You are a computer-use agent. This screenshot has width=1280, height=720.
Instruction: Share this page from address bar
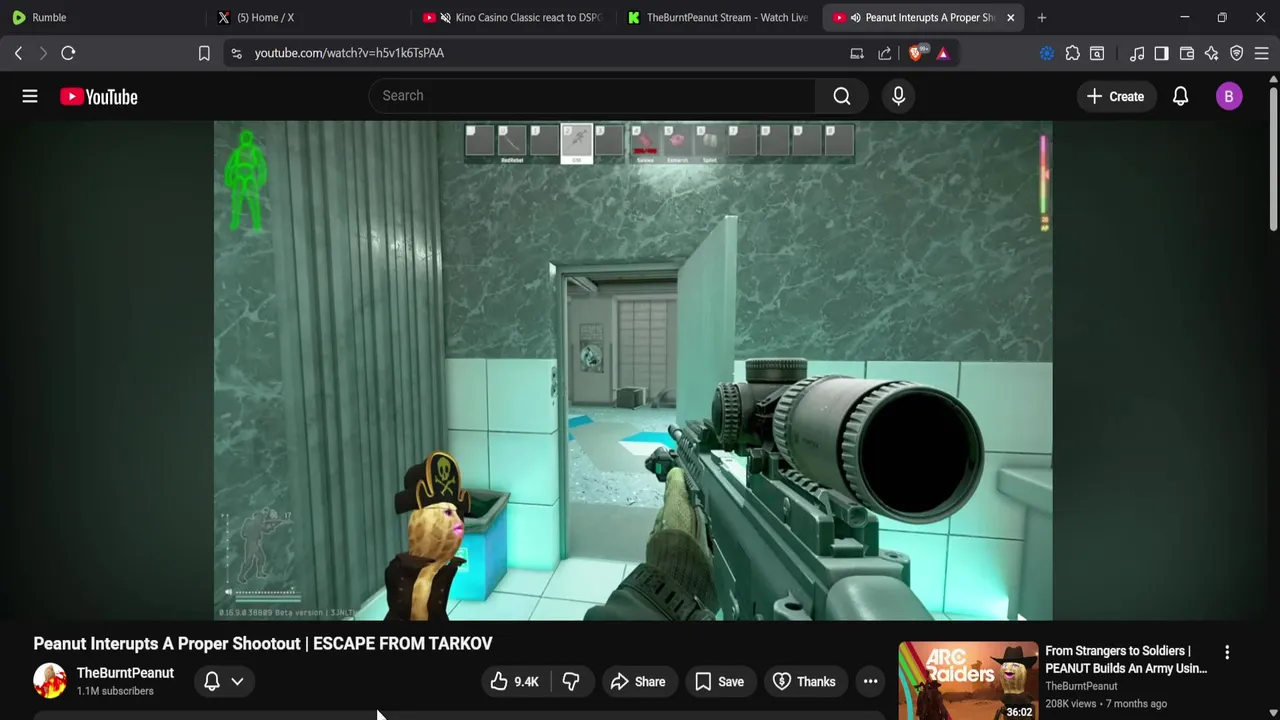tap(885, 53)
